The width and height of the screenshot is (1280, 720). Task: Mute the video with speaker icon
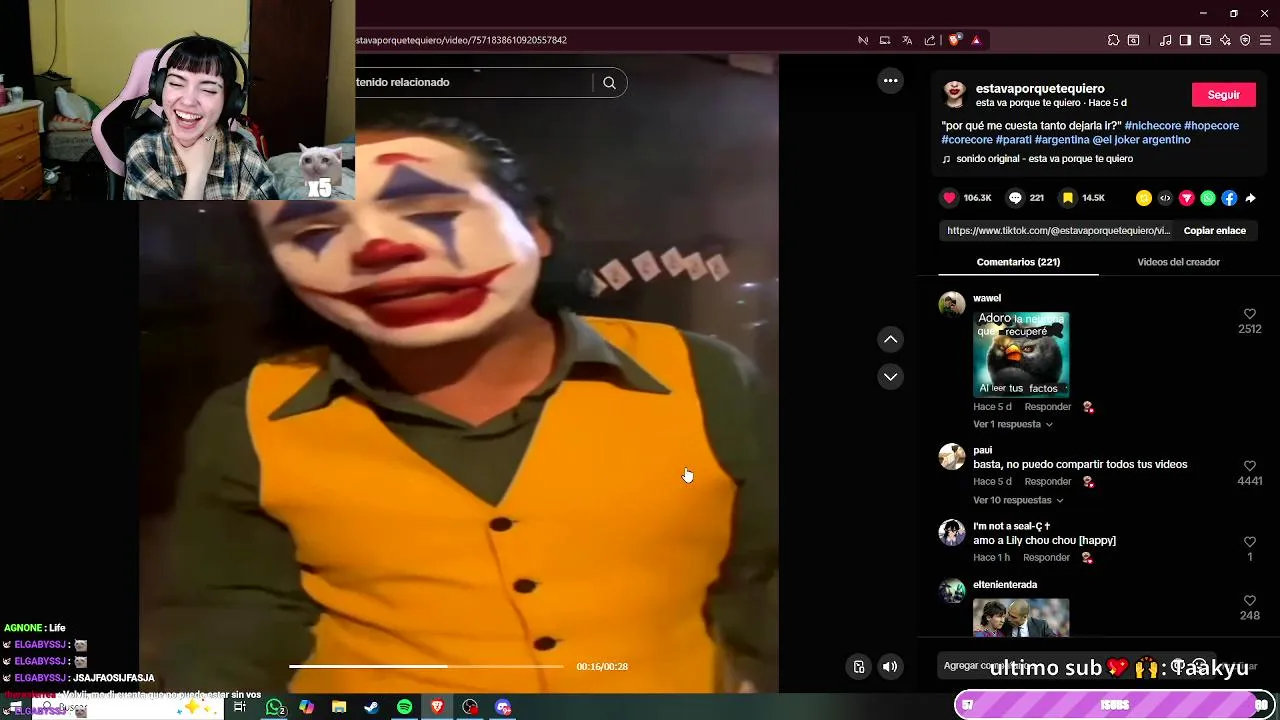tap(890, 667)
